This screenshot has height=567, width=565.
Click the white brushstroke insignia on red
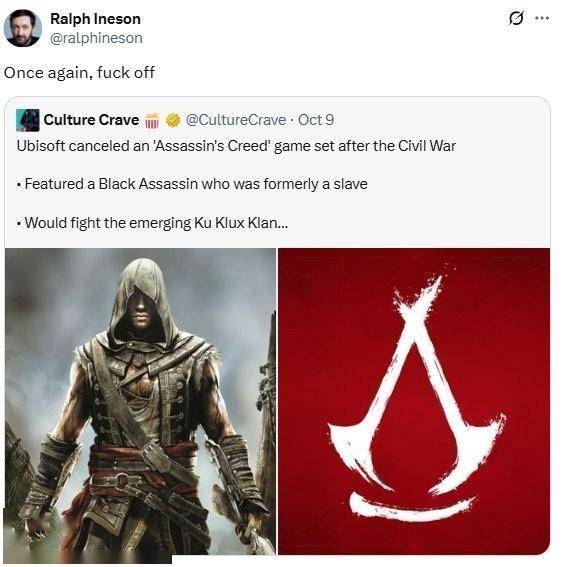[416, 396]
